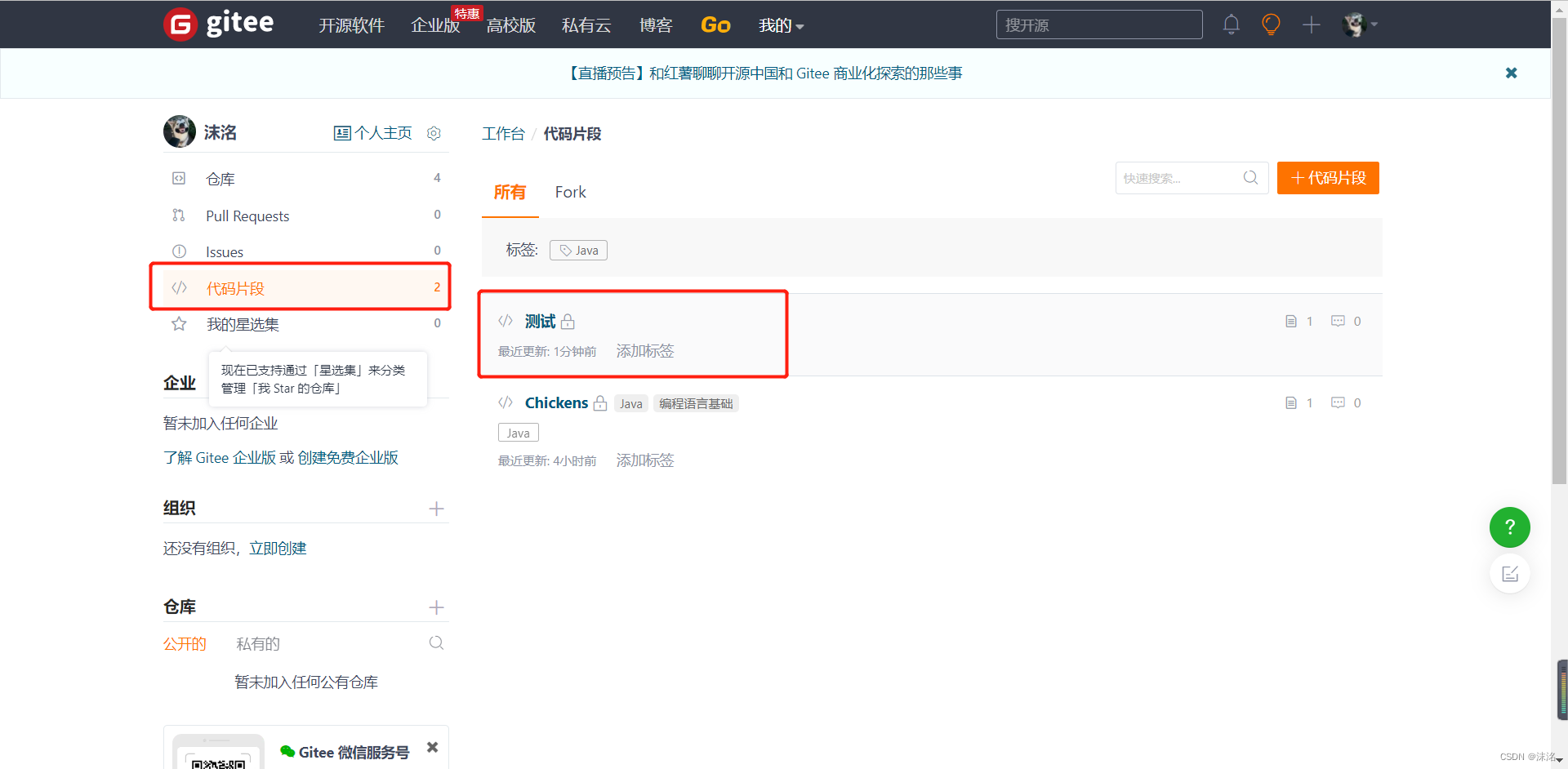Close the live broadcast announcement banner

pyautogui.click(x=1512, y=73)
